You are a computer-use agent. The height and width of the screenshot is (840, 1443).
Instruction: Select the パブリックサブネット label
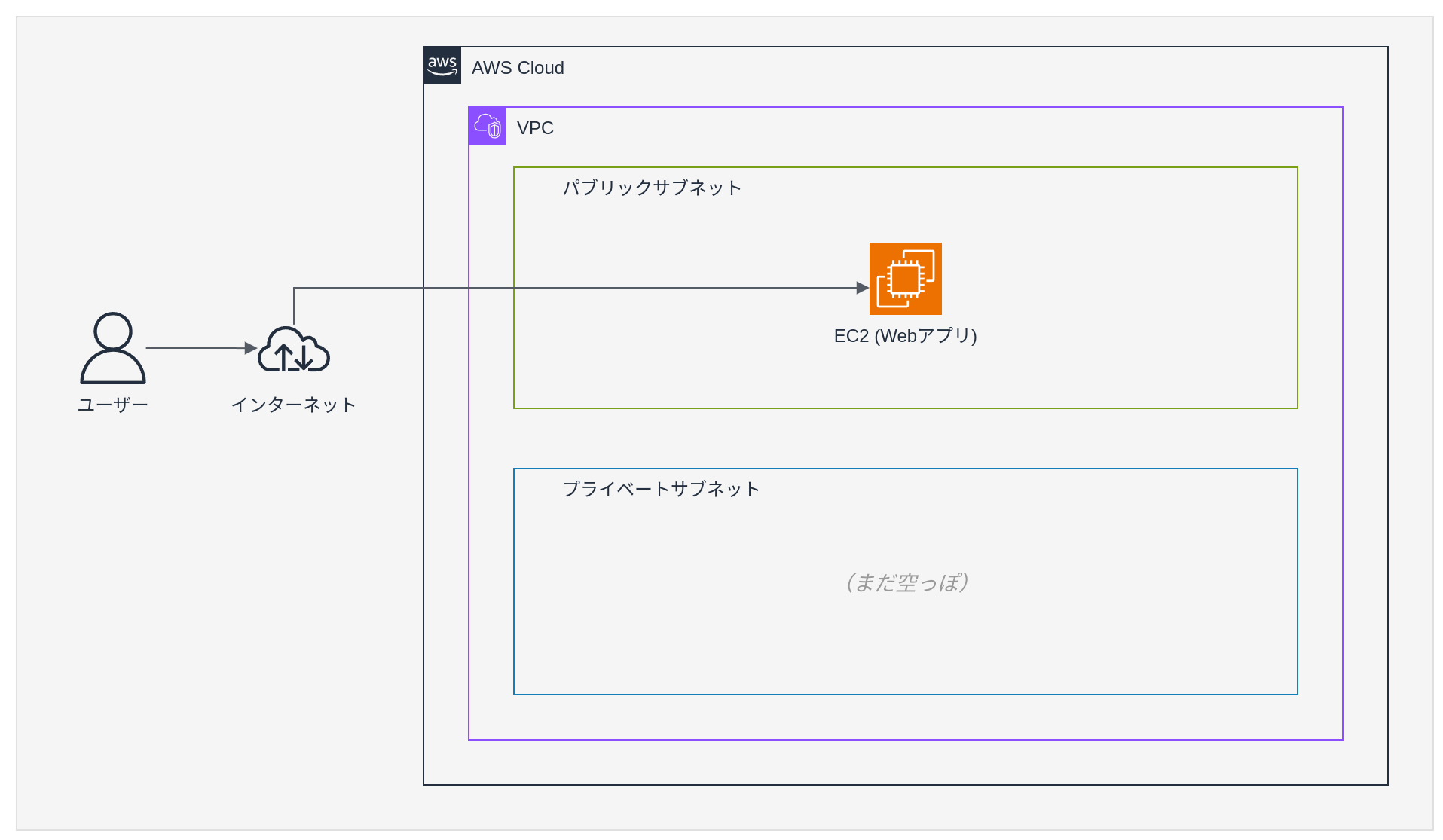pos(652,188)
